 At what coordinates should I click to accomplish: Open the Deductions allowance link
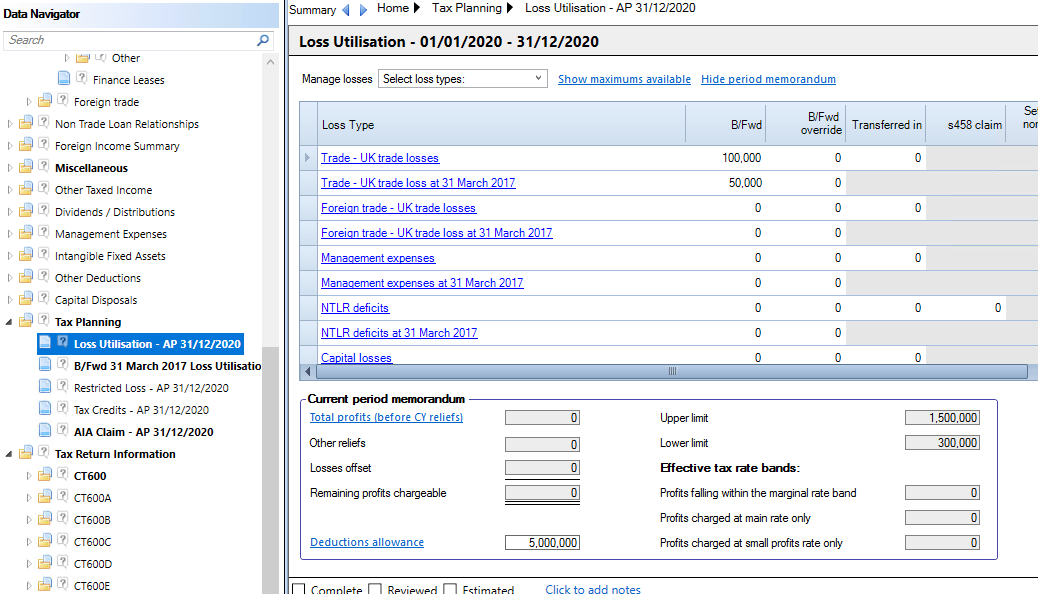[x=367, y=542]
